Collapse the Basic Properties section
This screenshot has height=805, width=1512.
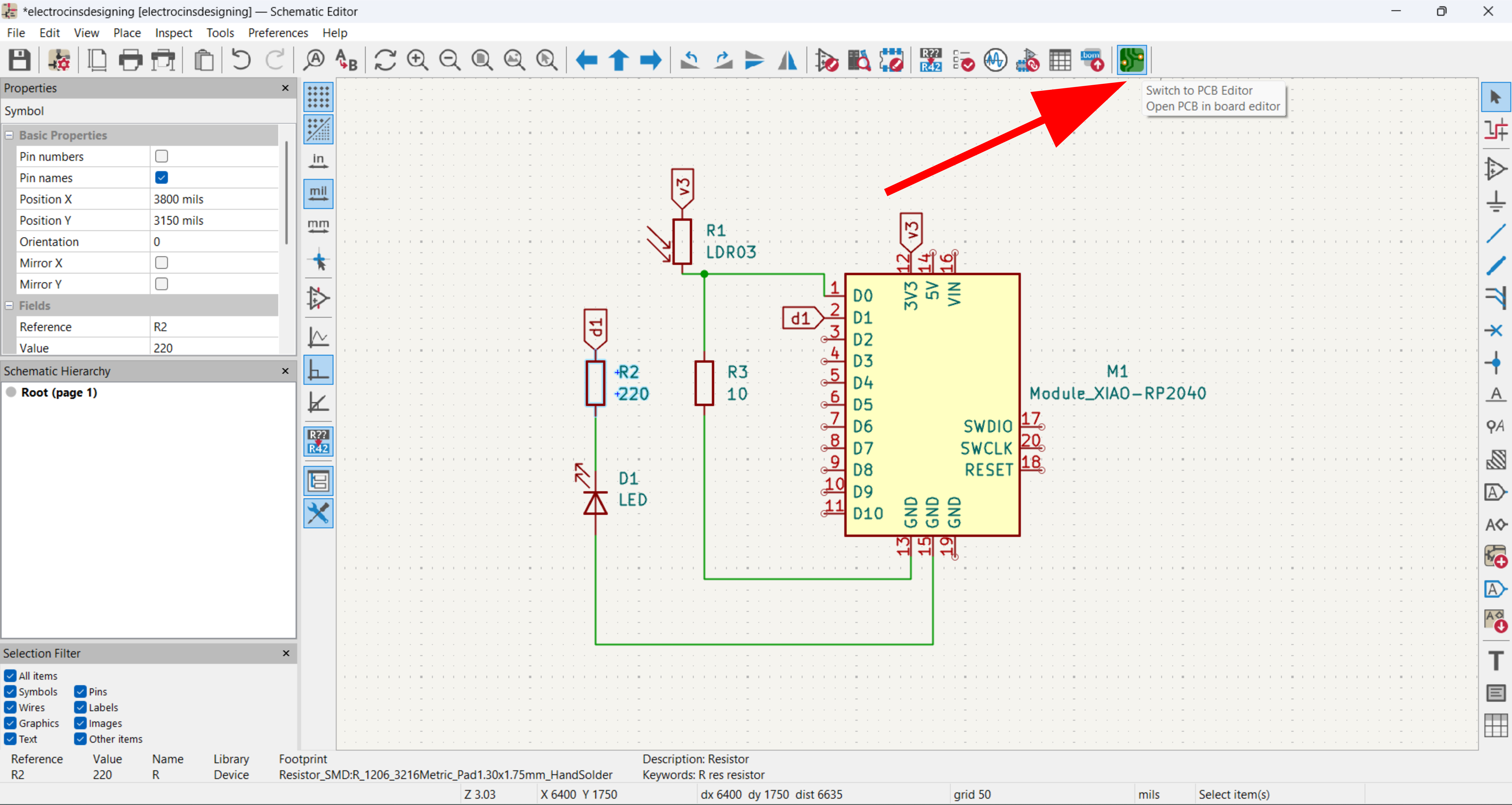pos(9,135)
